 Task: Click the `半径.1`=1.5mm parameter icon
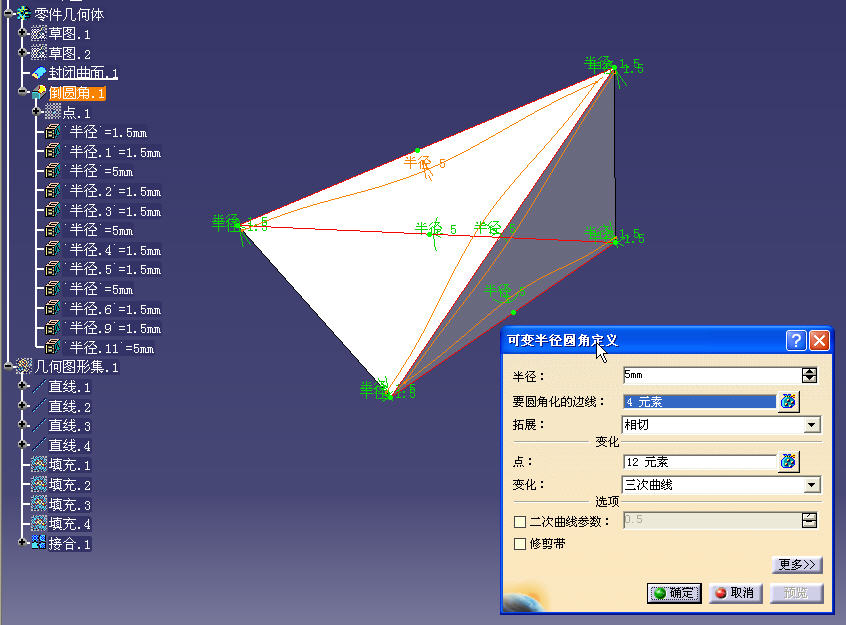coord(52,151)
